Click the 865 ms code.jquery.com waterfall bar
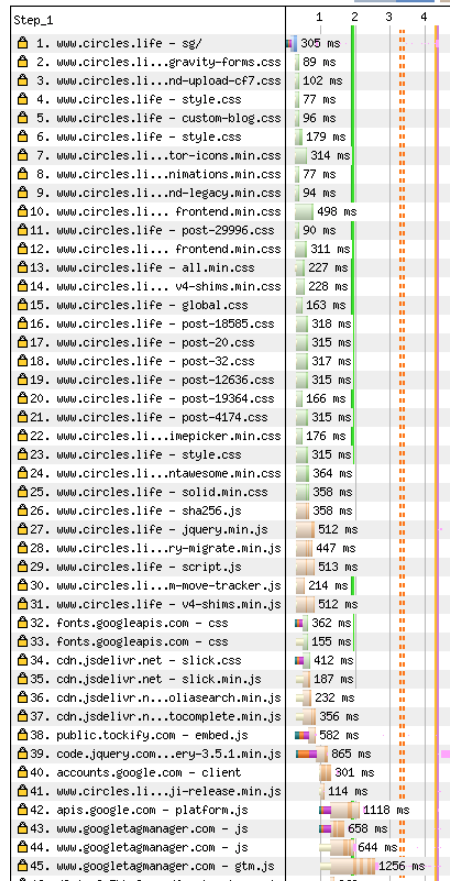450x881 pixels. tap(312, 753)
